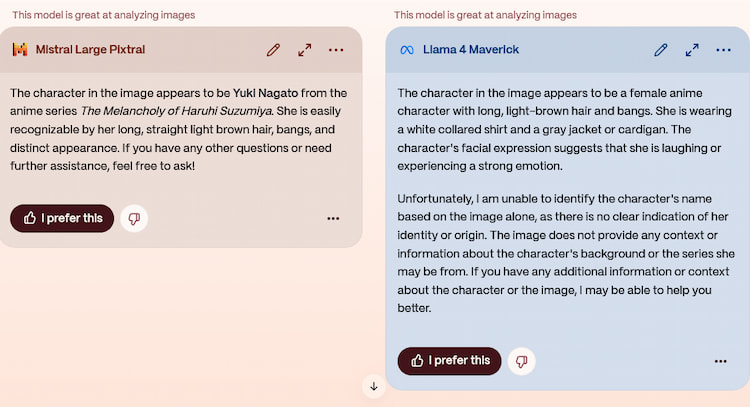
Task: Click the Meta logo icon
Action: (x=407, y=50)
